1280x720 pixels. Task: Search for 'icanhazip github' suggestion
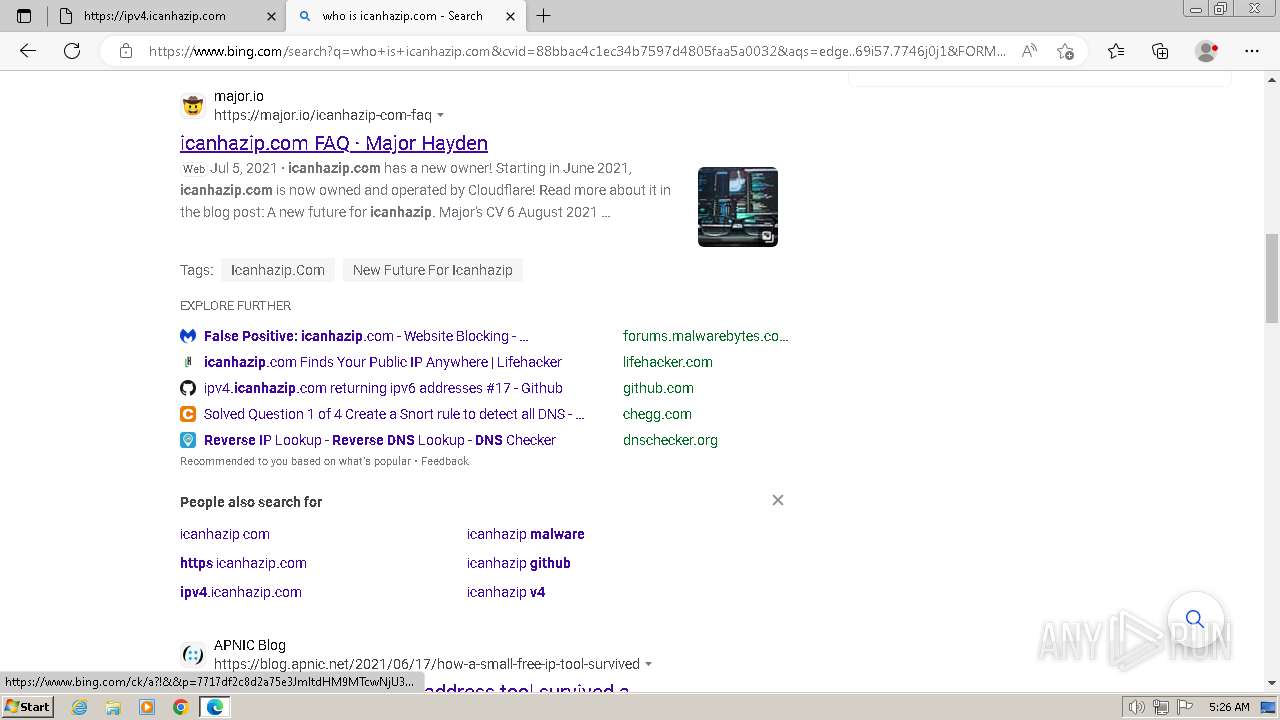pos(519,563)
